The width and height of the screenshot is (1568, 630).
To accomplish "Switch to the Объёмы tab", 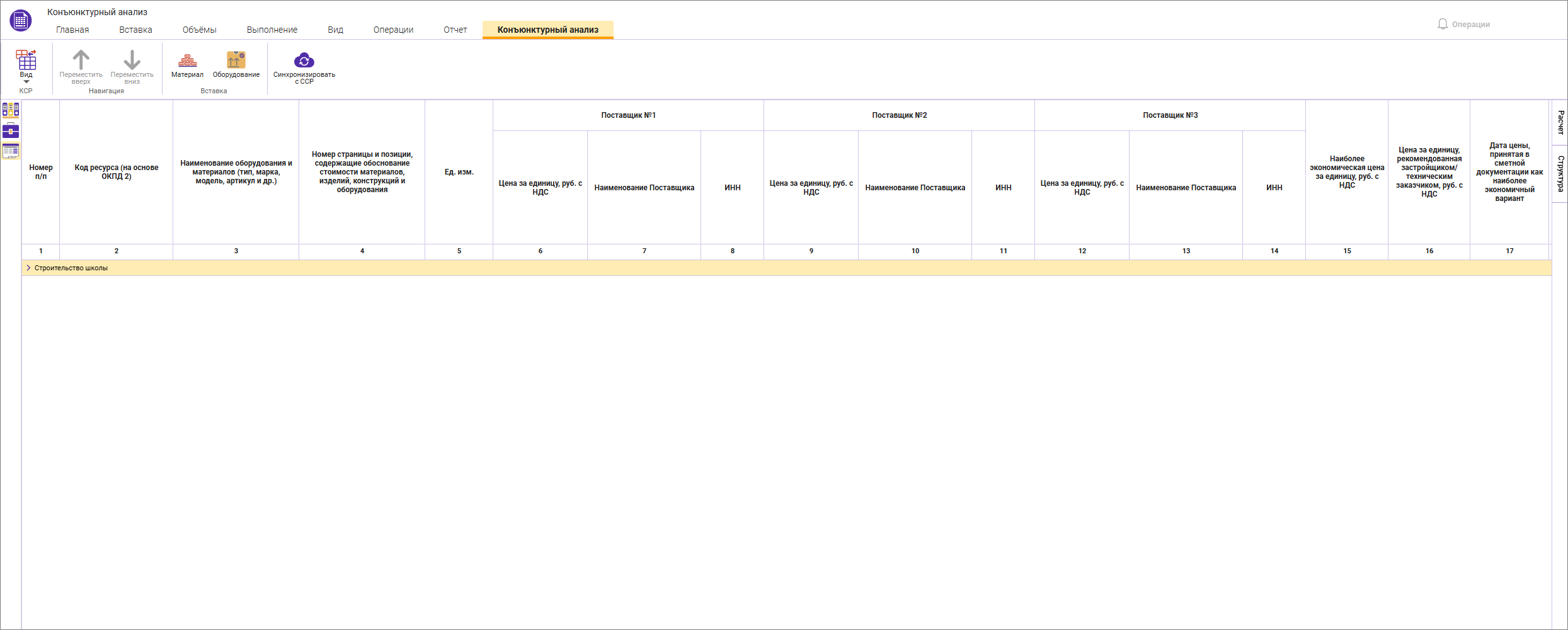I will tap(199, 30).
